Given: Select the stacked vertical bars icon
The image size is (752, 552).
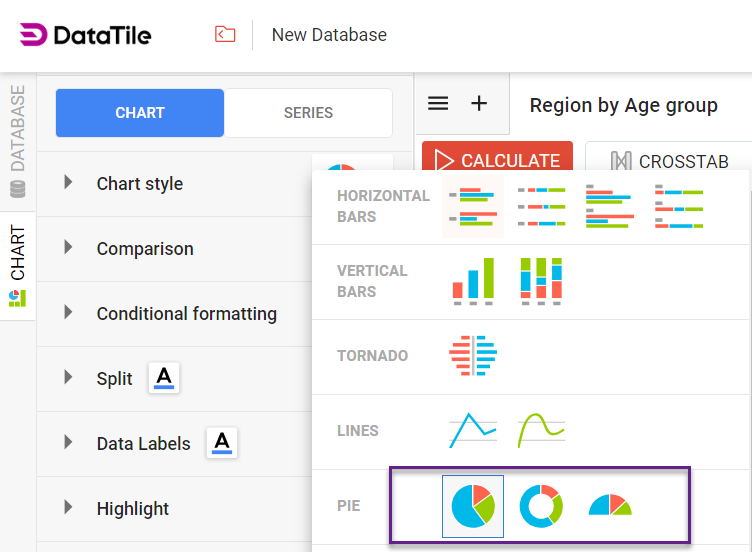Looking at the screenshot, I should 541,280.
